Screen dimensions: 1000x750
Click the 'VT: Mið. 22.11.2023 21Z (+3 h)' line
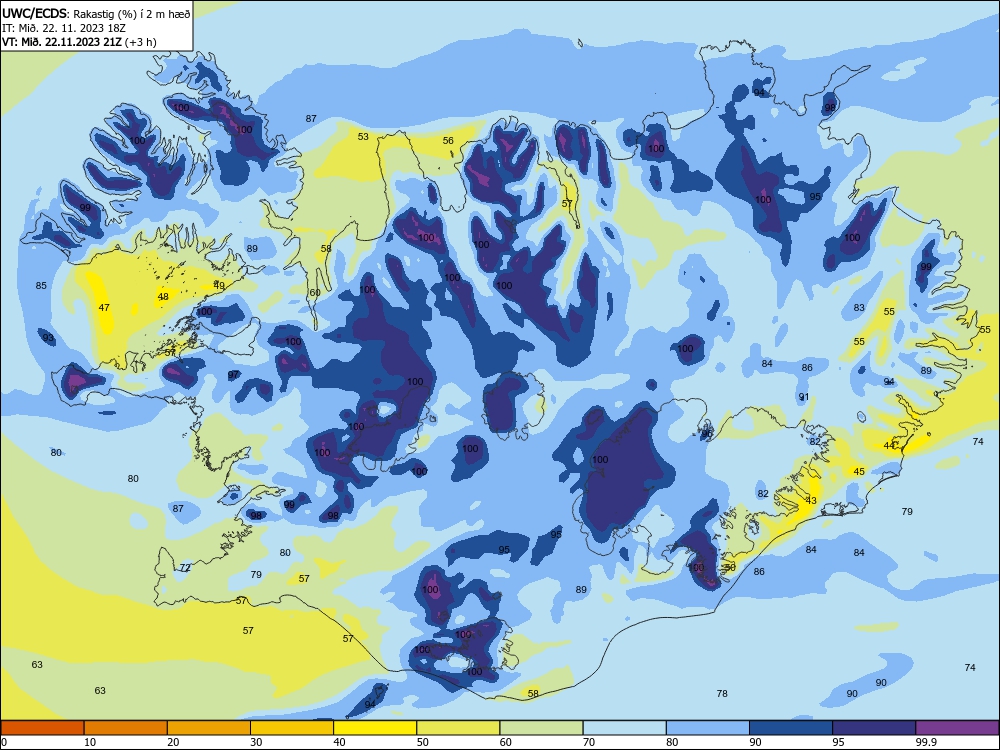coord(79,42)
